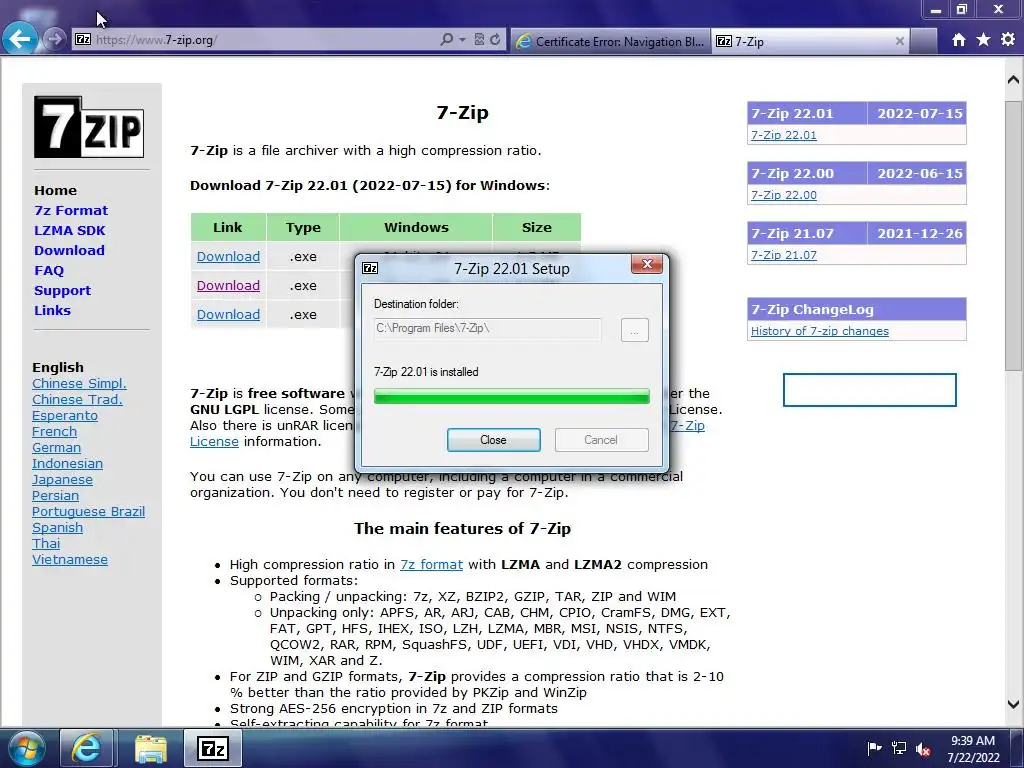The height and width of the screenshot is (768, 1024).
Task: Open the 7-Zip 22.00 news link
Action: (784, 195)
